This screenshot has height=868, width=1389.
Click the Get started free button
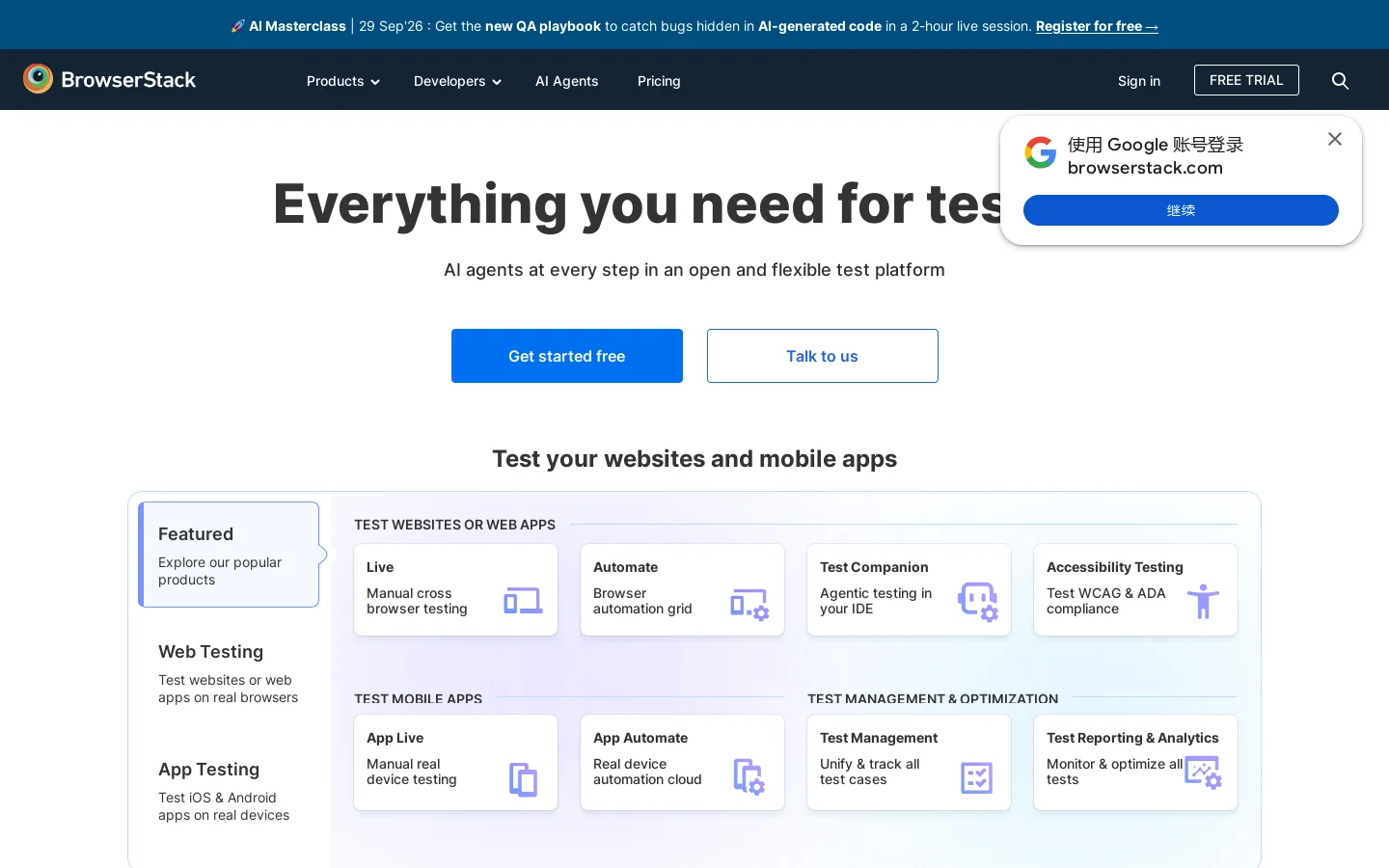tap(567, 356)
